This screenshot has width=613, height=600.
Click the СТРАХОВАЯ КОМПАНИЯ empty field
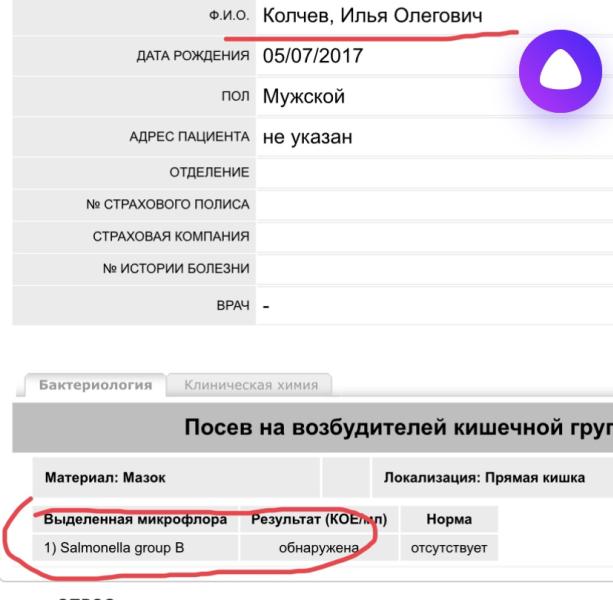click(434, 236)
